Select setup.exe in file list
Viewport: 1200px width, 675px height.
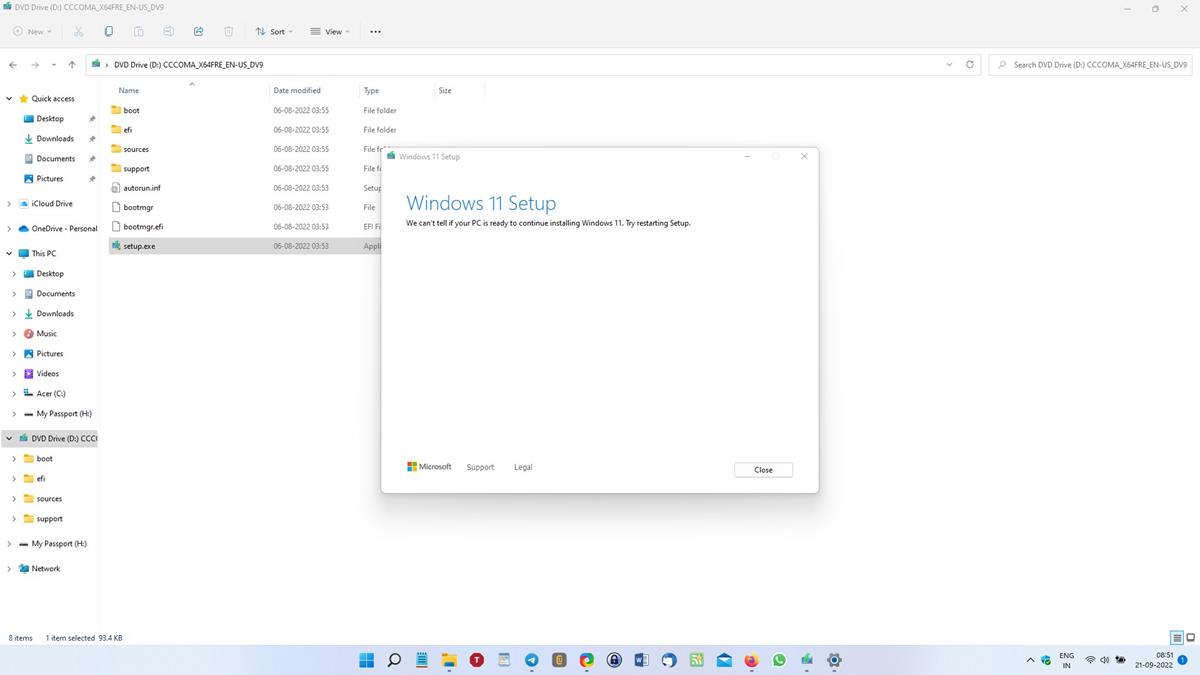pyautogui.click(x=139, y=246)
